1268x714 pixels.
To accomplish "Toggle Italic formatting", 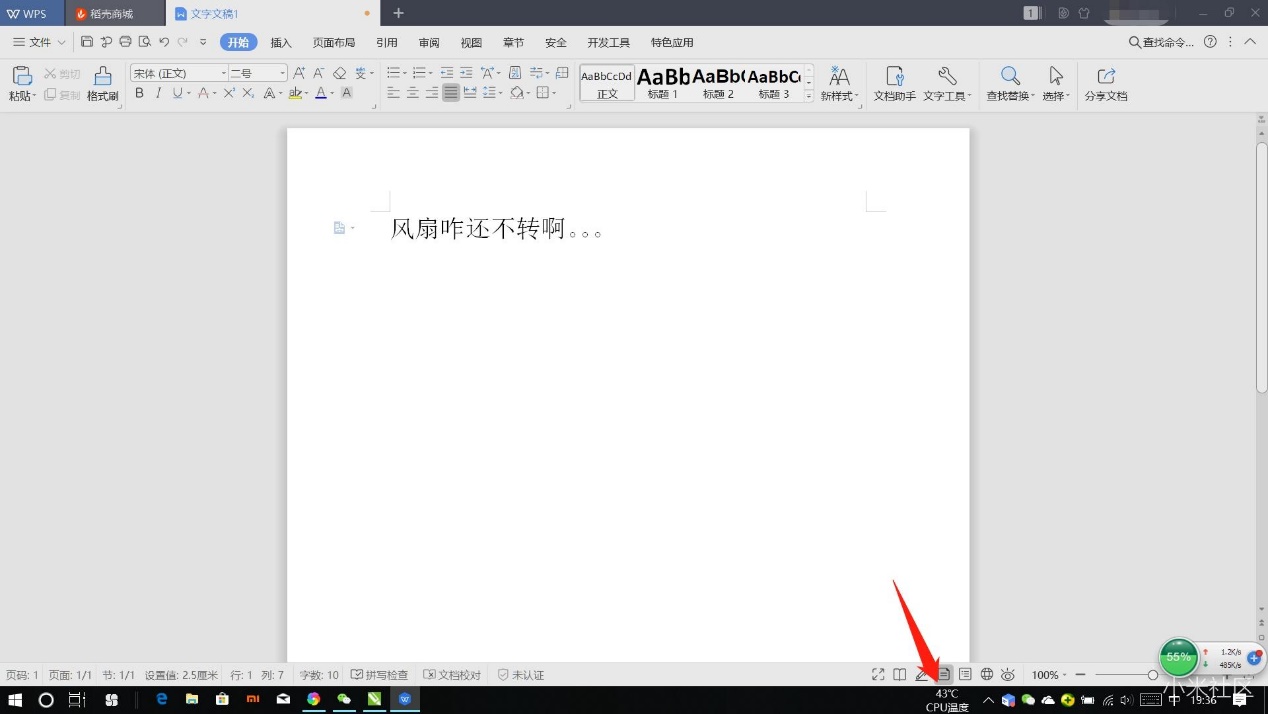I will (x=158, y=93).
